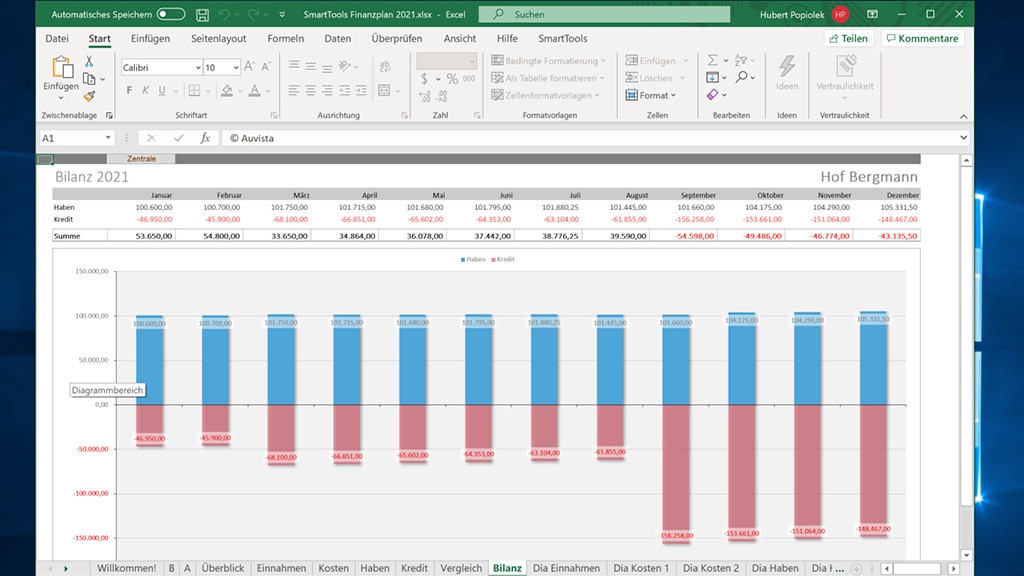This screenshot has width=1024, height=576.
Task: Click the Teilen share button
Action: pyautogui.click(x=847, y=39)
